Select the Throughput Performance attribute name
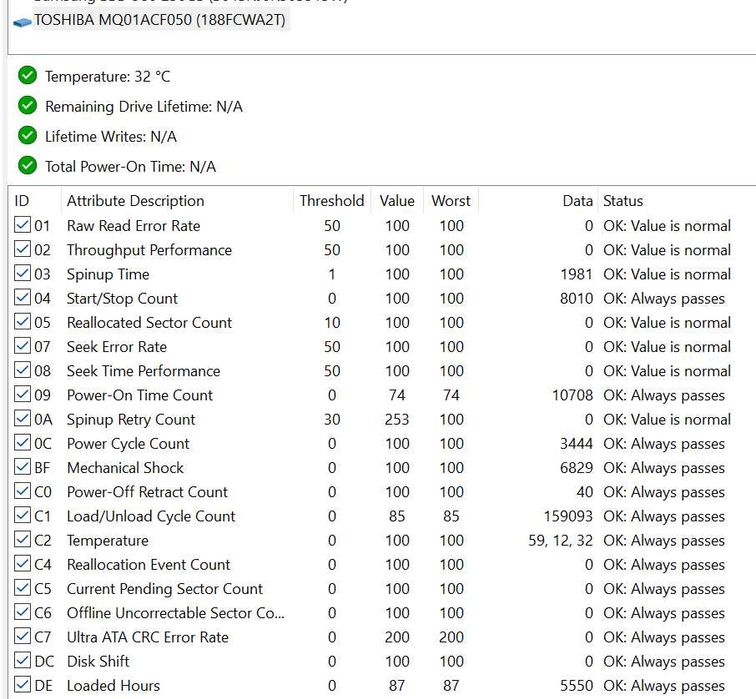Image resolution: width=756 pixels, height=699 pixels. [x=149, y=250]
